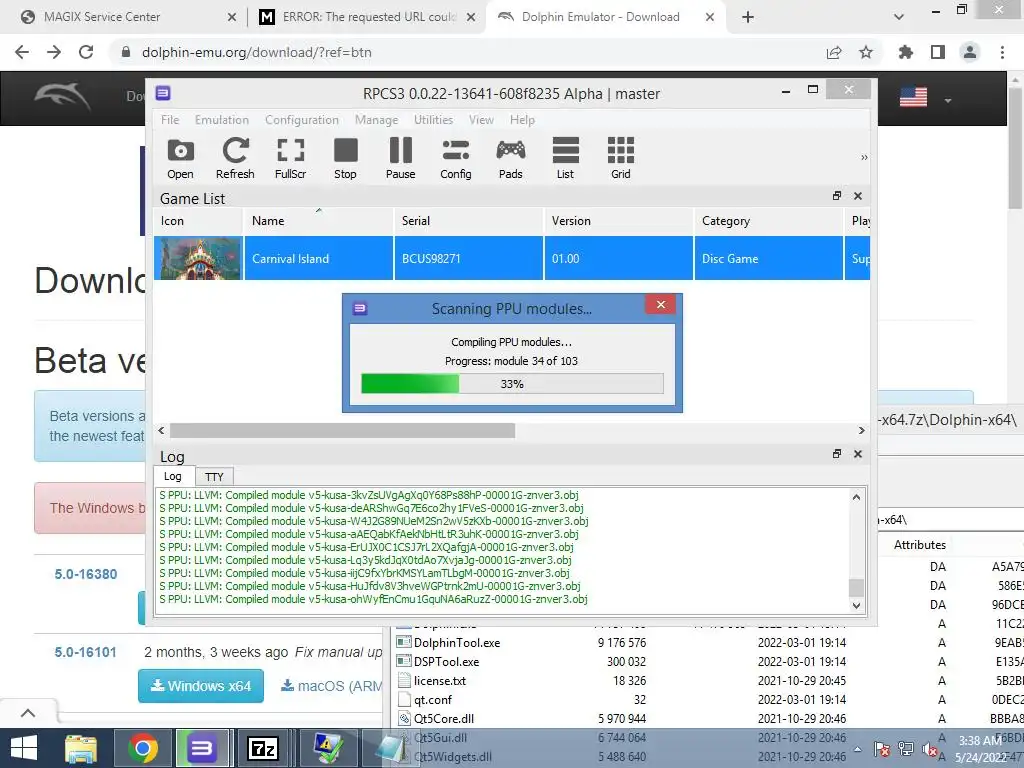Image resolution: width=1024 pixels, height=768 pixels.
Task: Select DolphinTool.exe in 7-Zip window
Action: pos(457,643)
